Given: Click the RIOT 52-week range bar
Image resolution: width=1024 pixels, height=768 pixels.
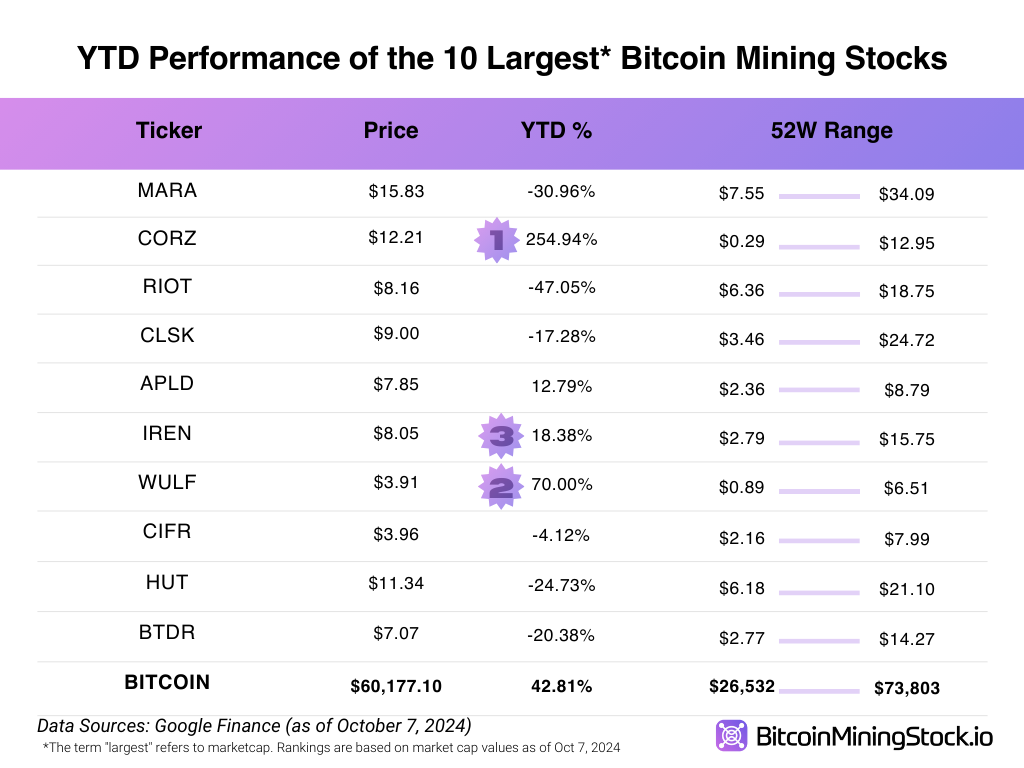Looking at the screenshot, I should click(x=819, y=294).
